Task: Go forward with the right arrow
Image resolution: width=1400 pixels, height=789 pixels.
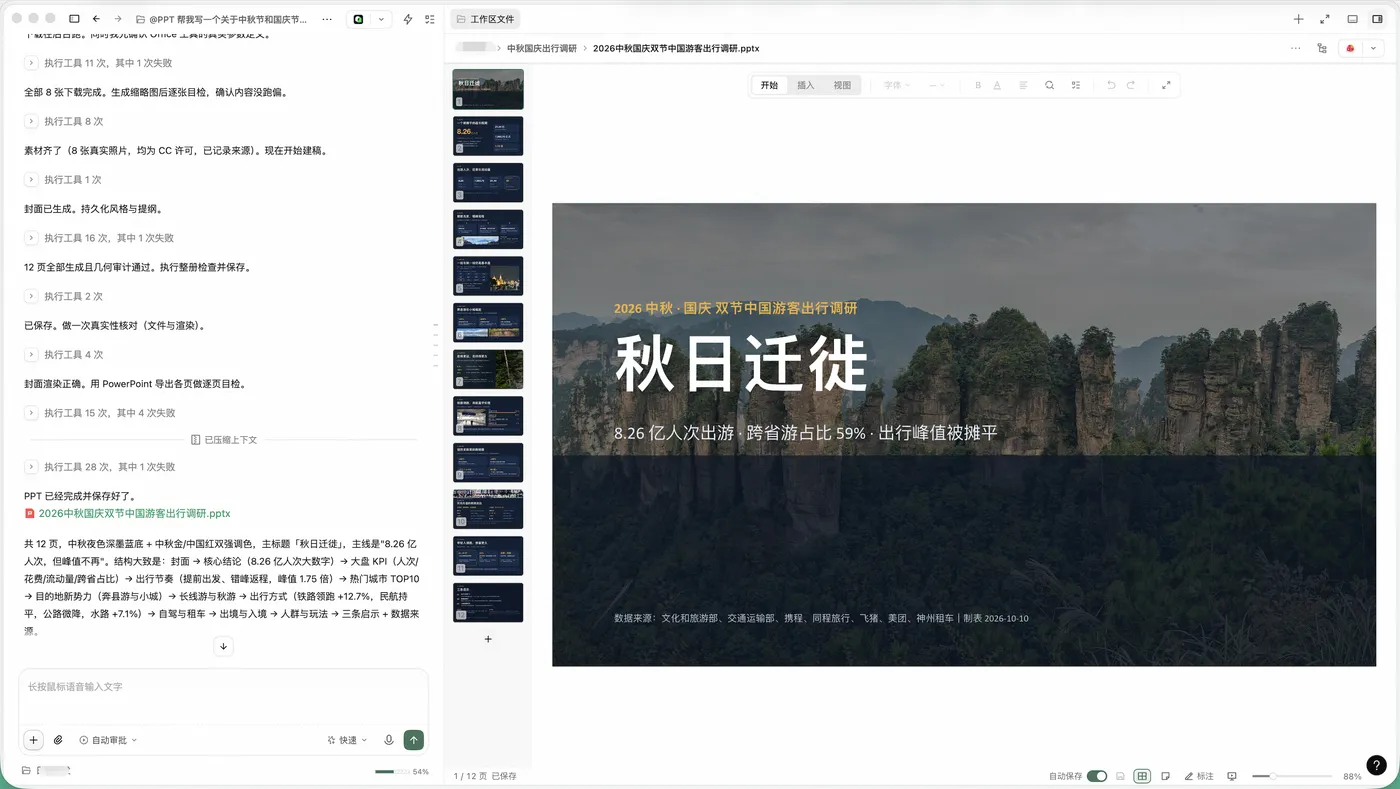Action: (x=118, y=19)
